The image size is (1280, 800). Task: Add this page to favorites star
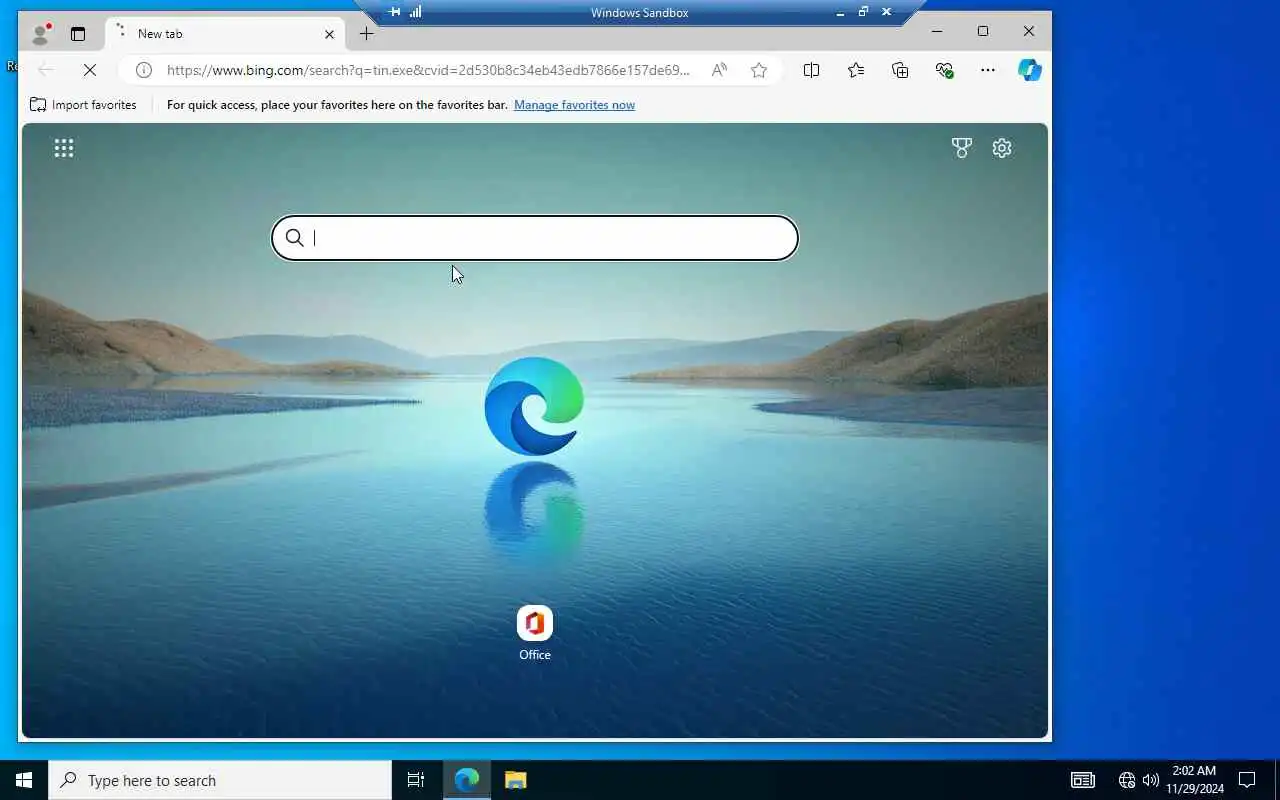click(759, 70)
